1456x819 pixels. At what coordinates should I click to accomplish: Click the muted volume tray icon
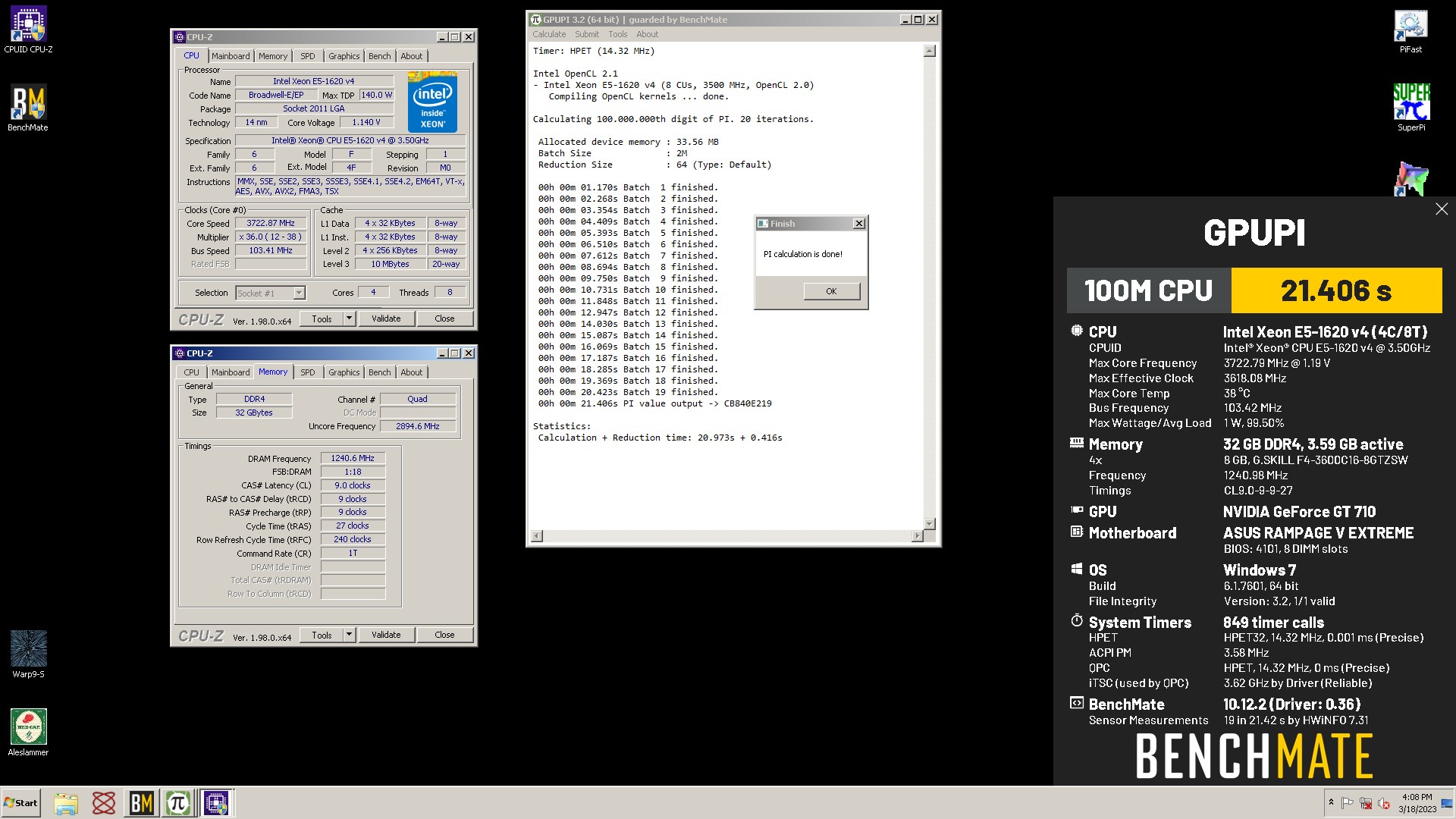(1384, 803)
